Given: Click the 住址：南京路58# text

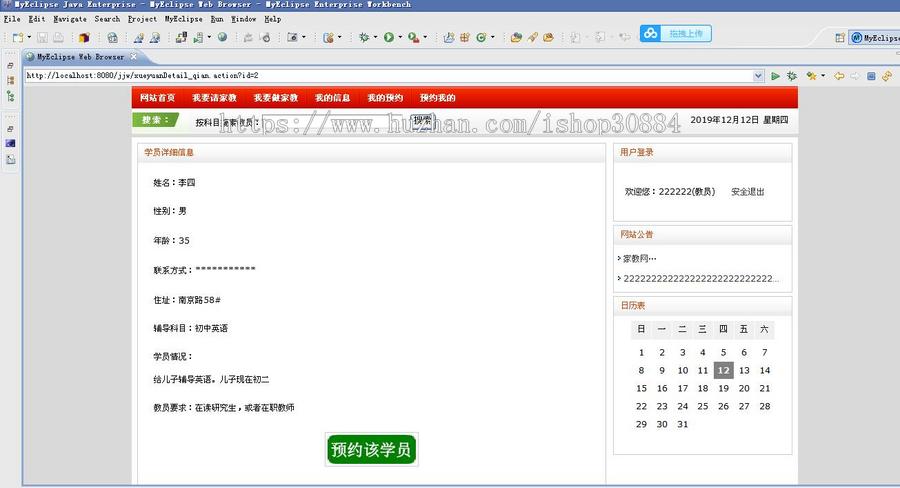Looking at the screenshot, I should click(x=187, y=300).
